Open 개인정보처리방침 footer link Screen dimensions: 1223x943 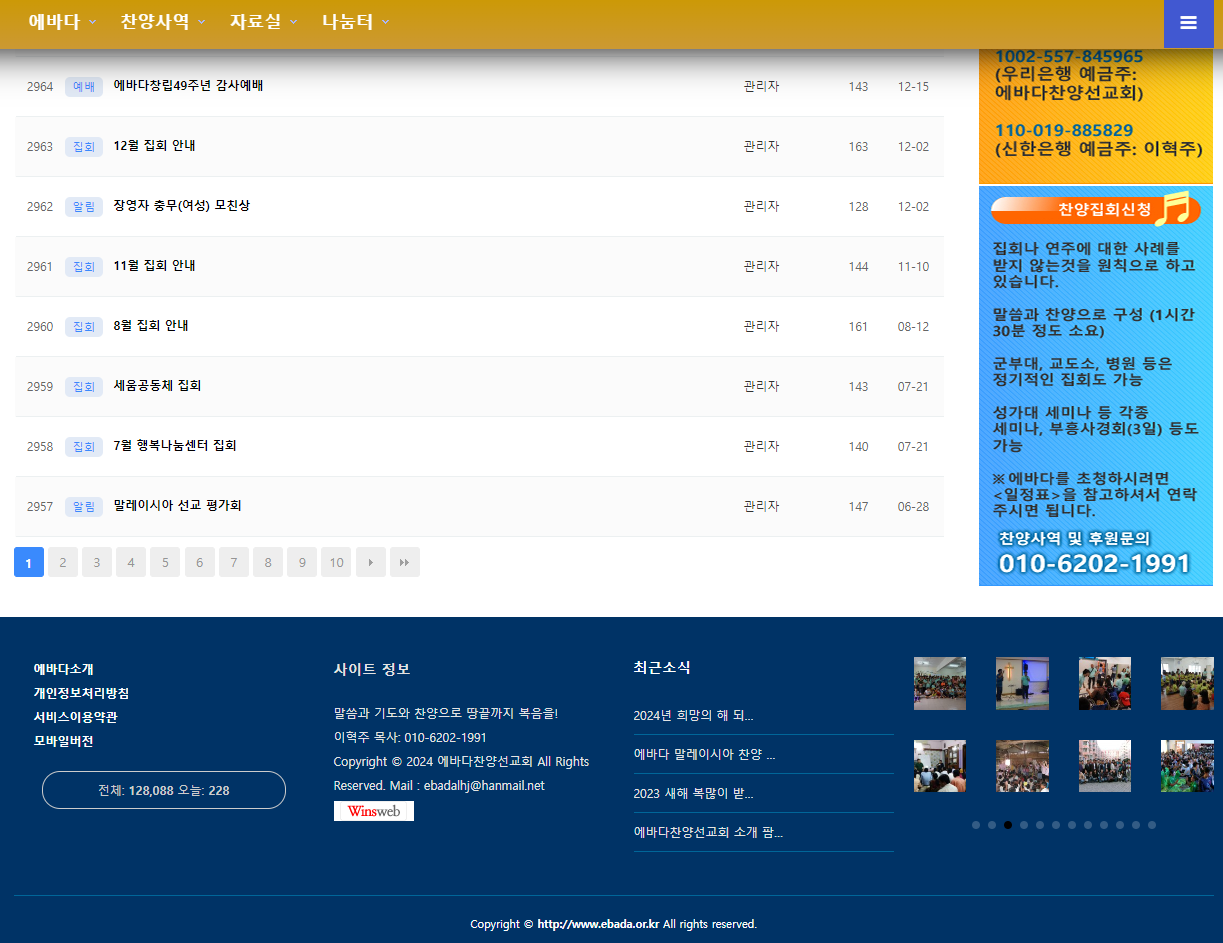81,693
